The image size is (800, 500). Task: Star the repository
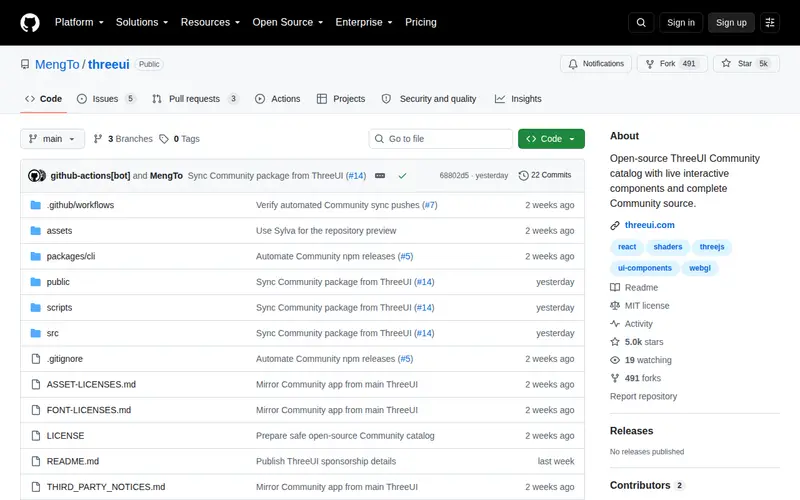(x=746, y=64)
